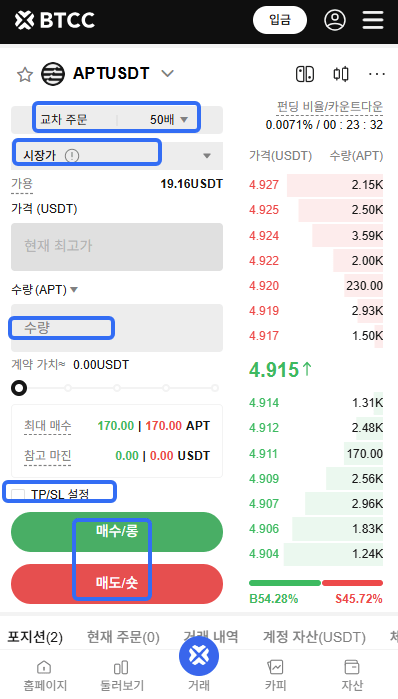Click the 매수/롱 buy button
Screen dimensions: 398x699
117,532
